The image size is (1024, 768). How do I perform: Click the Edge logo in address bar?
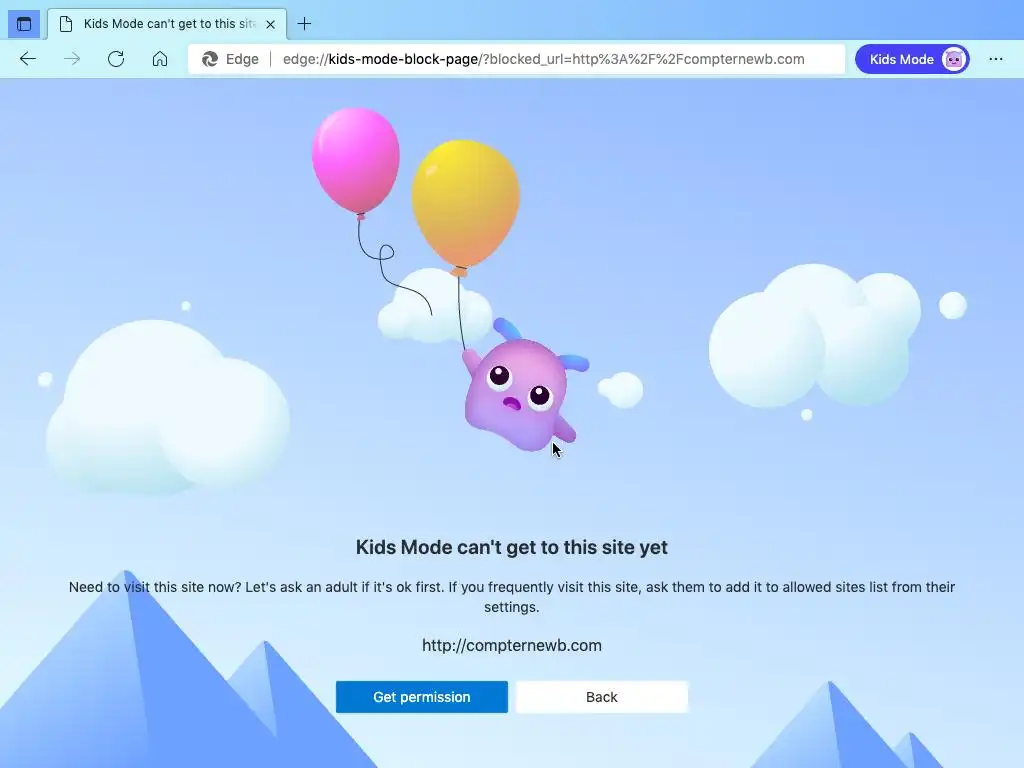(210, 59)
